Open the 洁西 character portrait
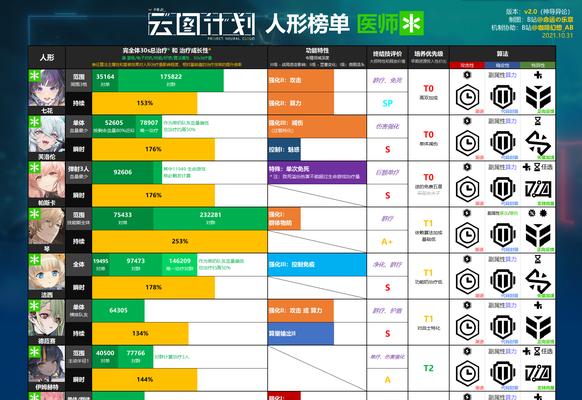Screen dimensions: 582x400 point(47,272)
